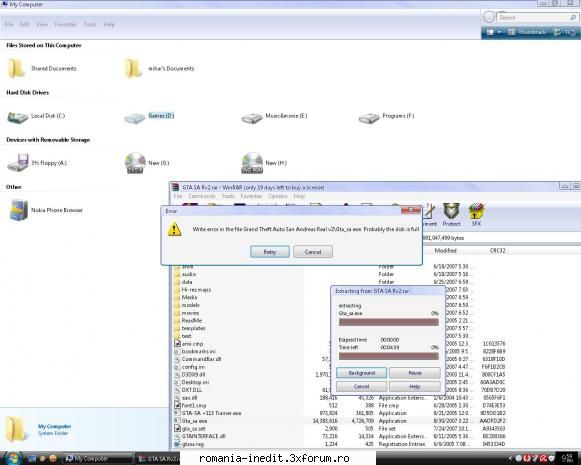This screenshot has height=465, width=581.
Task: Select the ReadMe folder in WinRAR
Action: click(192, 320)
